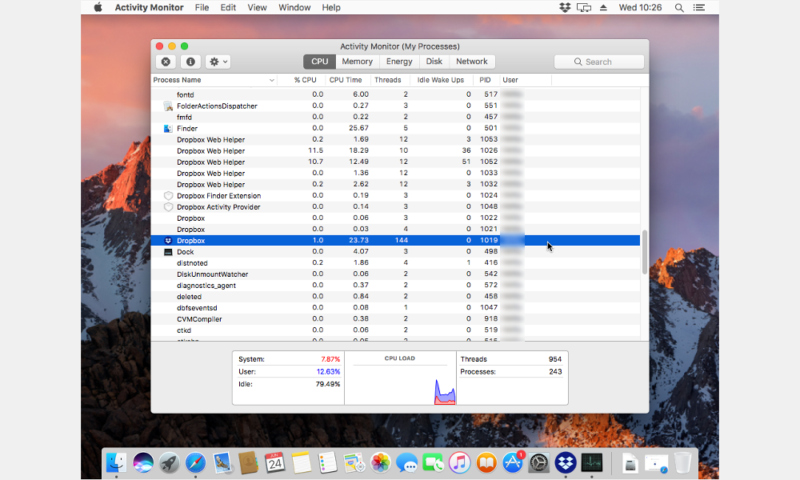Viewport: 800px width, 480px height.
Task: Open Spotlight search in menu bar
Action: point(679,7)
